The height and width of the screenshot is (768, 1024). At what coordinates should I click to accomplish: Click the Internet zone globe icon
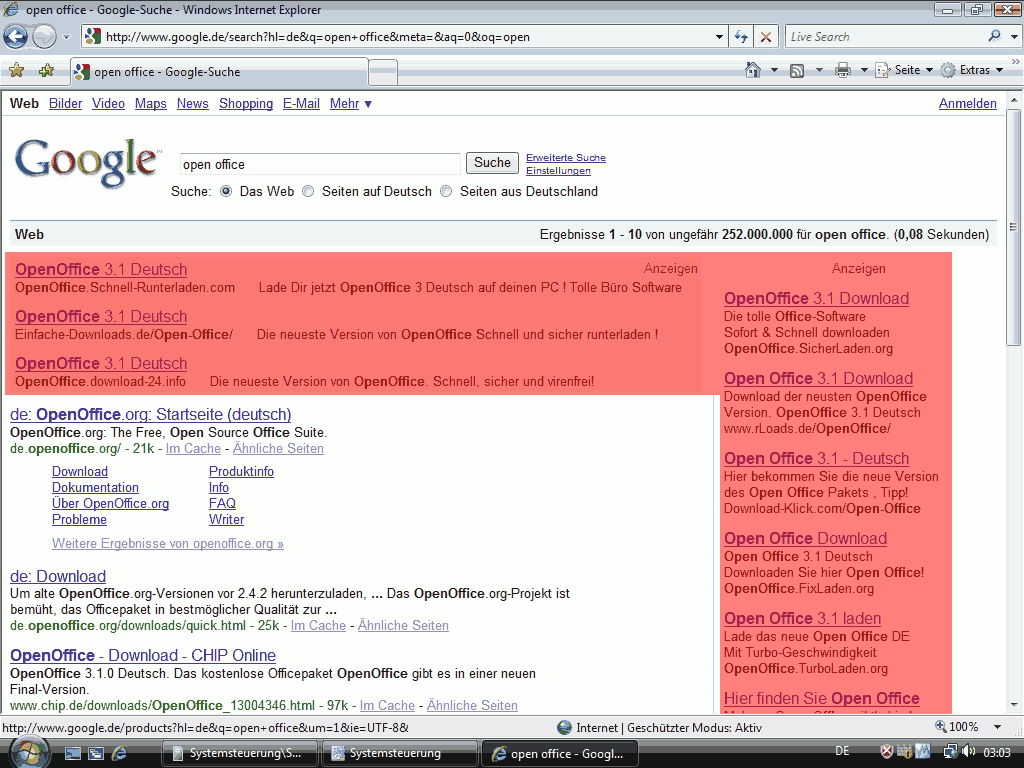pos(565,728)
